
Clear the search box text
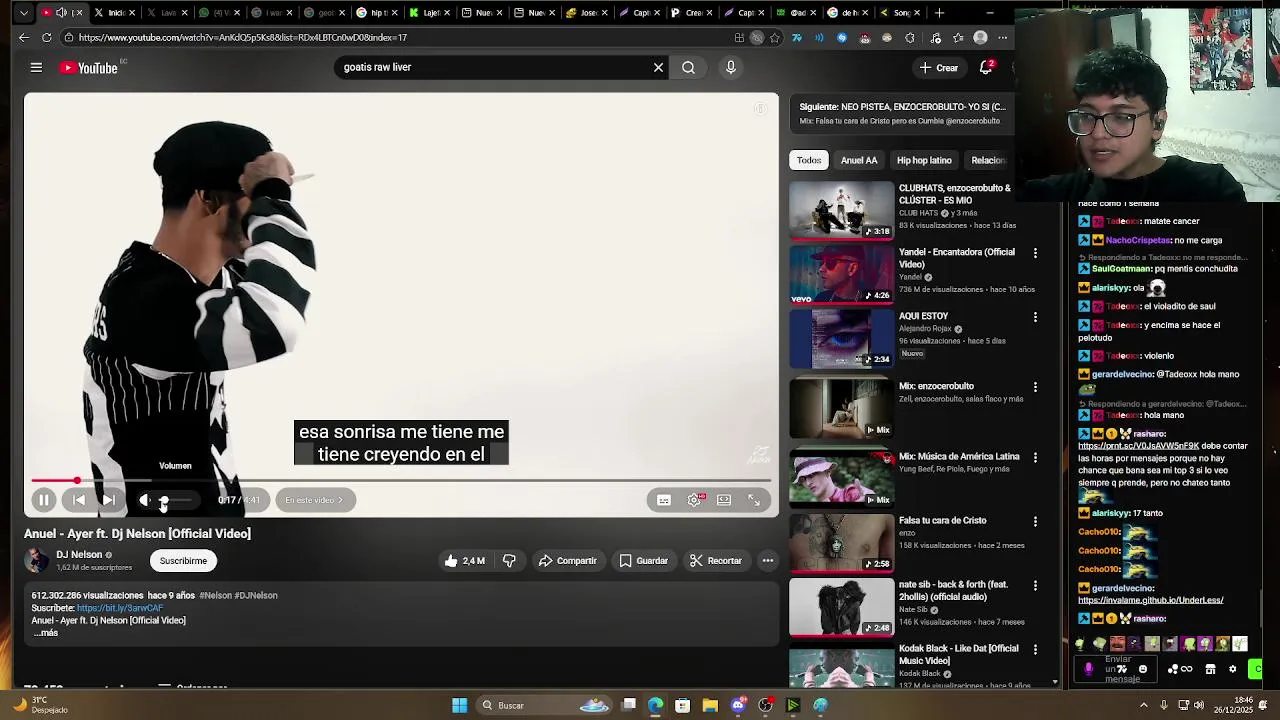658,68
